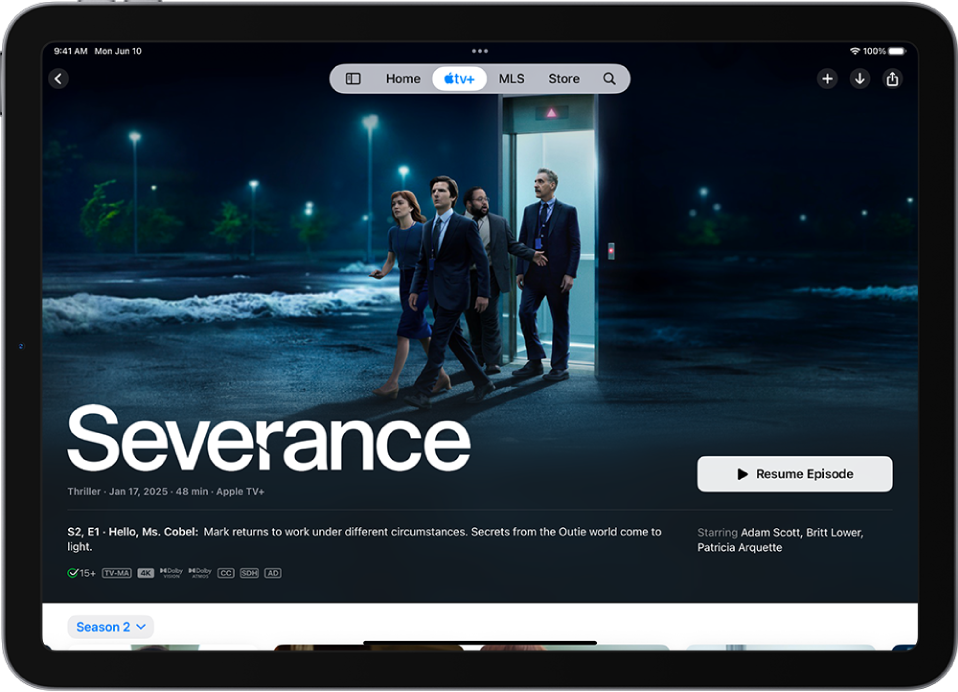Tap the TV-MA rating badge
958x692 pixels.
coord(115,572)
